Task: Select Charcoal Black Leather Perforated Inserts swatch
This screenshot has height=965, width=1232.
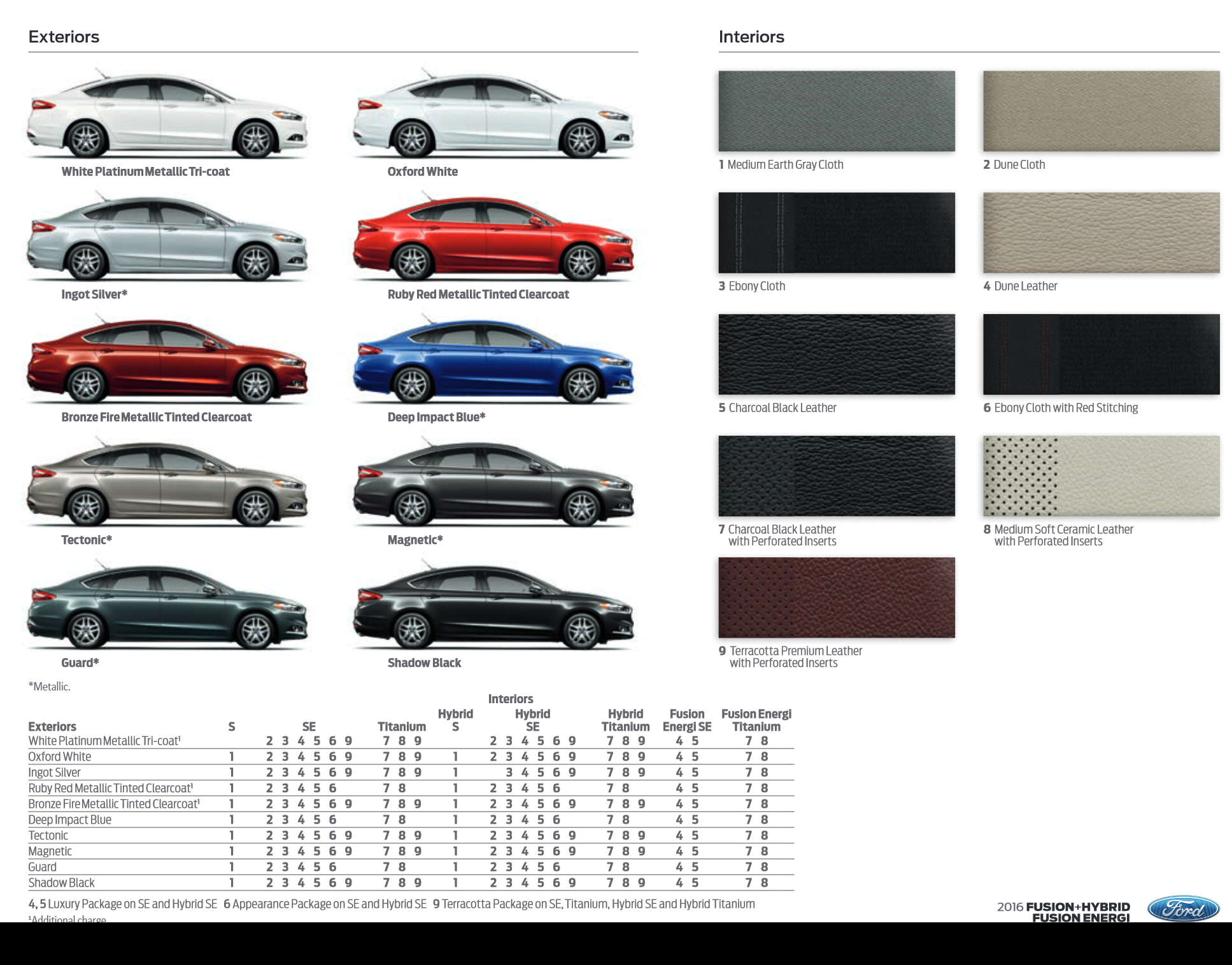Action: [x=837, y=476]
